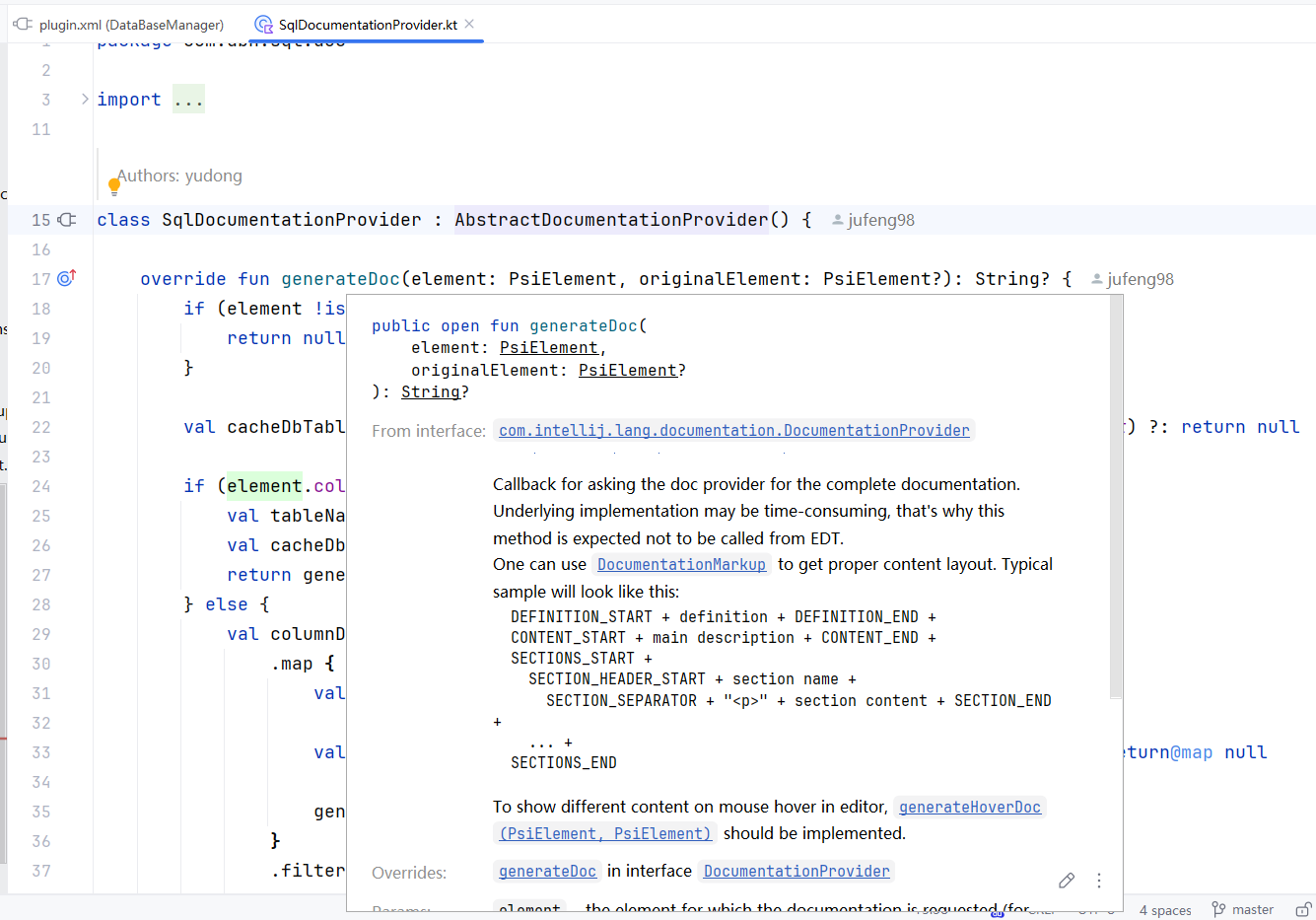Expand the folded import statements

(188, 99)
